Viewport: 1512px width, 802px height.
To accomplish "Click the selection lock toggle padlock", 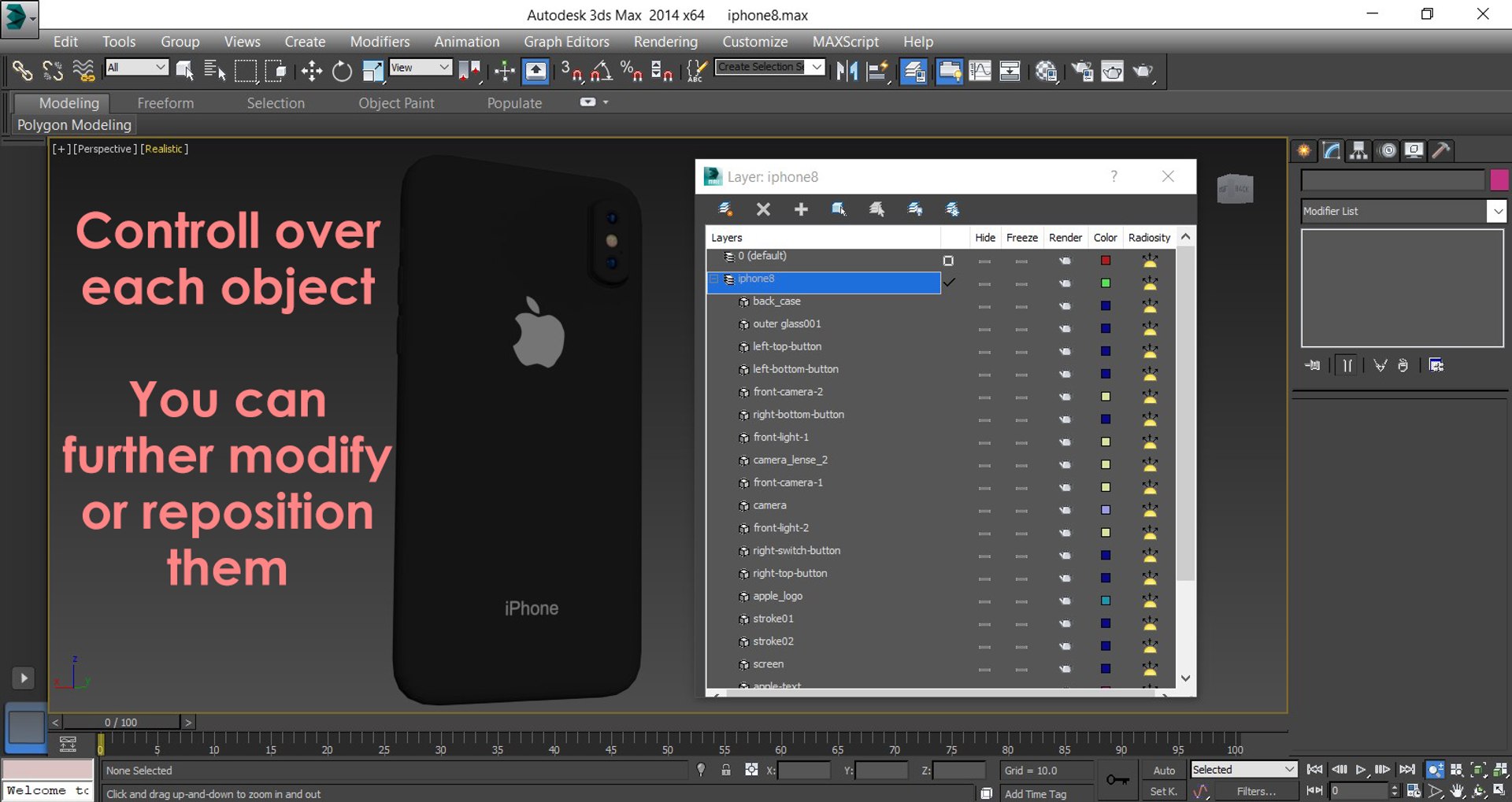I will coord(726,770).
